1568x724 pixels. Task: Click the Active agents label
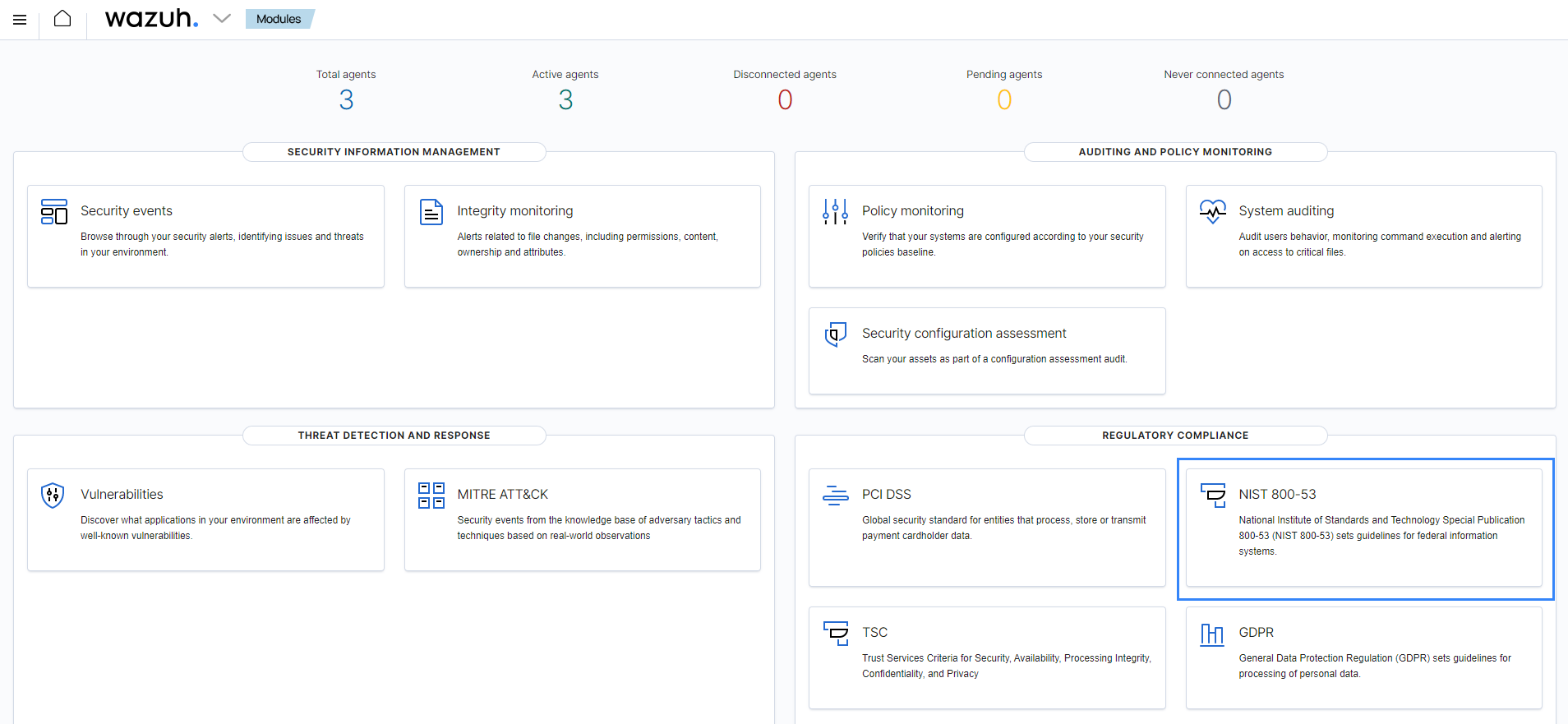(565, 75)
